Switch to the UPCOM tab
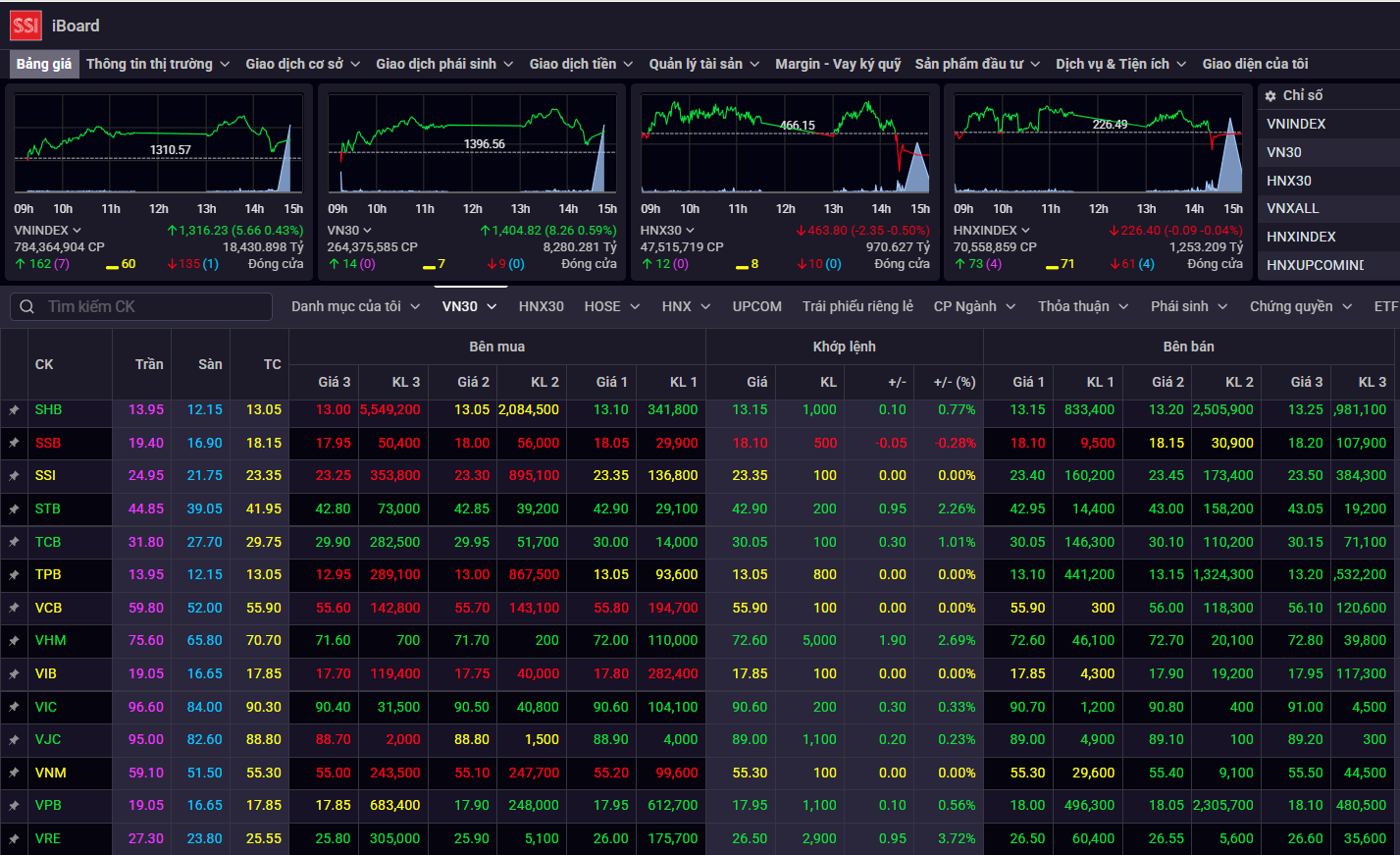Viewport: 1400px width, 855px height. (757, 306)
